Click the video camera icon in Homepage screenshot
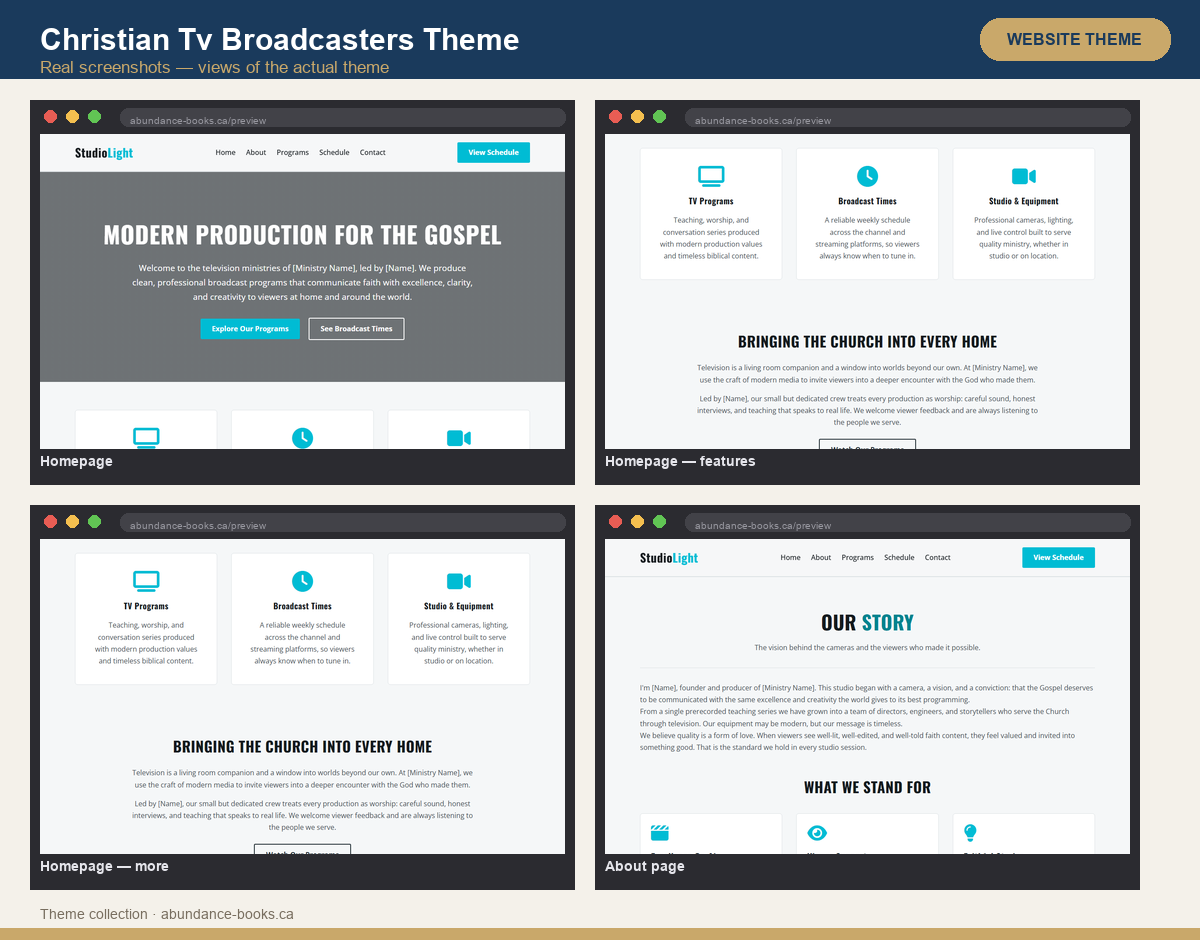Viewport: 1200px width, 940px height. (459, 438)
